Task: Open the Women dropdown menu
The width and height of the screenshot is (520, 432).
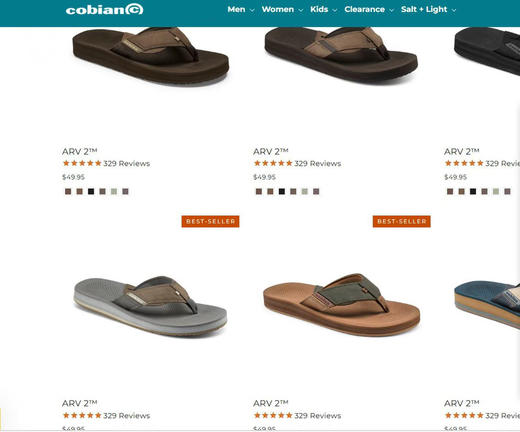Action: pos(282,9)
